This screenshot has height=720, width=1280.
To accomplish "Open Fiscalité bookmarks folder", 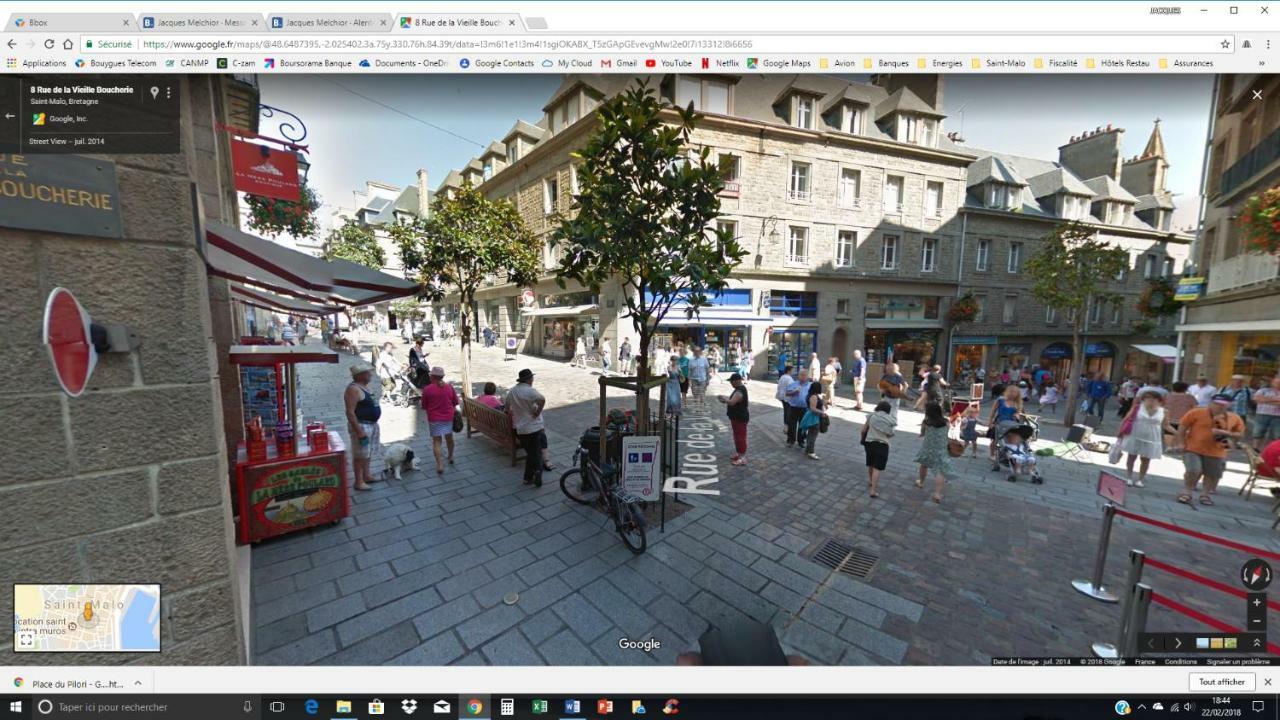I will coord(1055,63).
